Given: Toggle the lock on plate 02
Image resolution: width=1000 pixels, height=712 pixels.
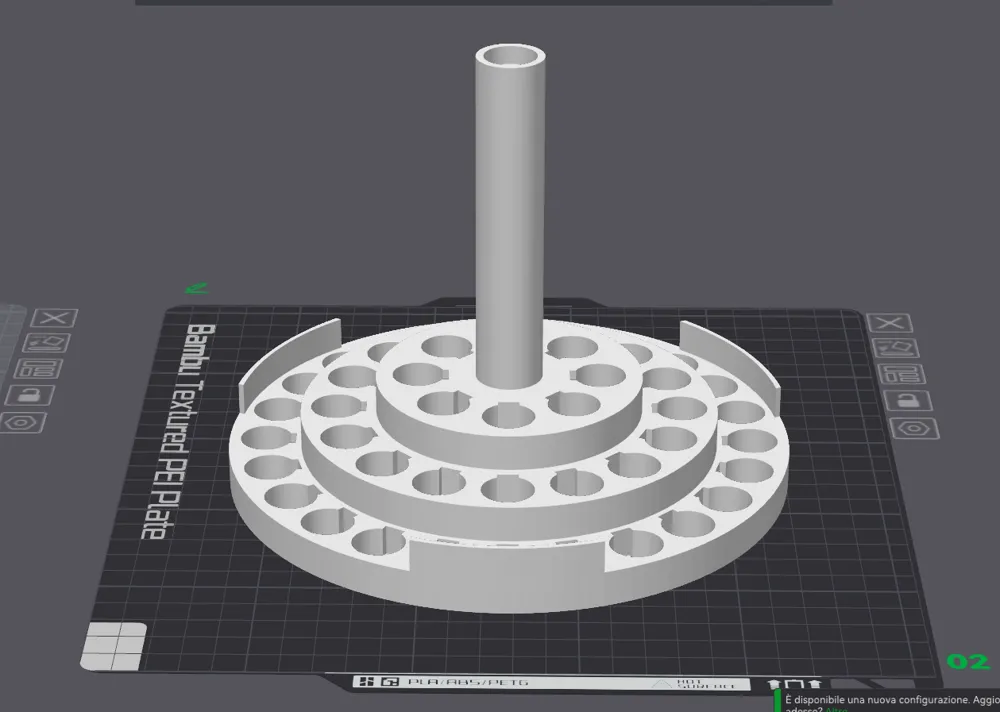Looking at the screenshot, I should pyautogui.click(x=908, y=401).
